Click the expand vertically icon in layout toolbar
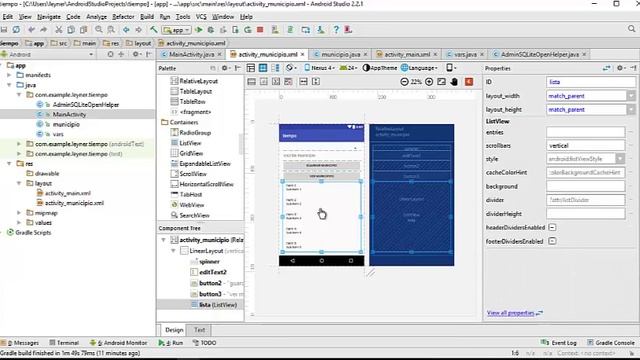The width and height of the screenshot is (640, 360). (x=316, y=82)
